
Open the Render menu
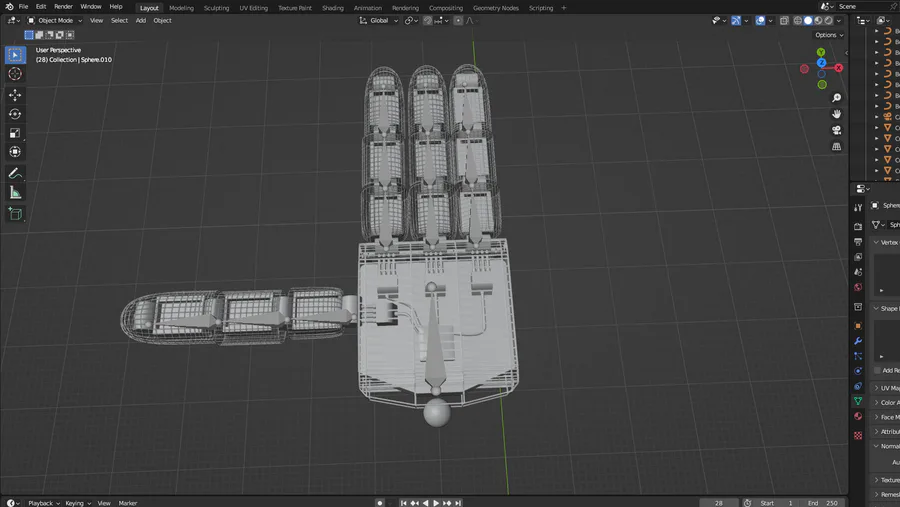coord(63,7)
